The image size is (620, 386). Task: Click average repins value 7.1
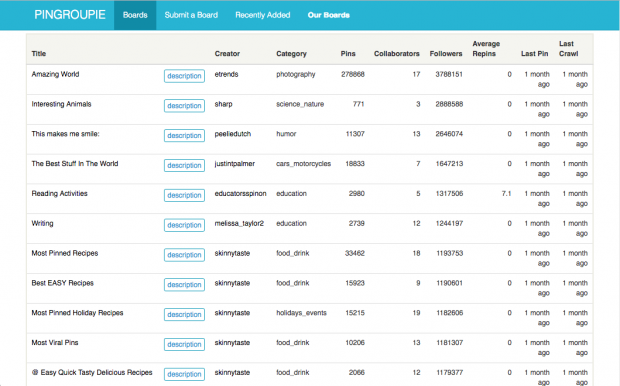(x=507, y=194)
